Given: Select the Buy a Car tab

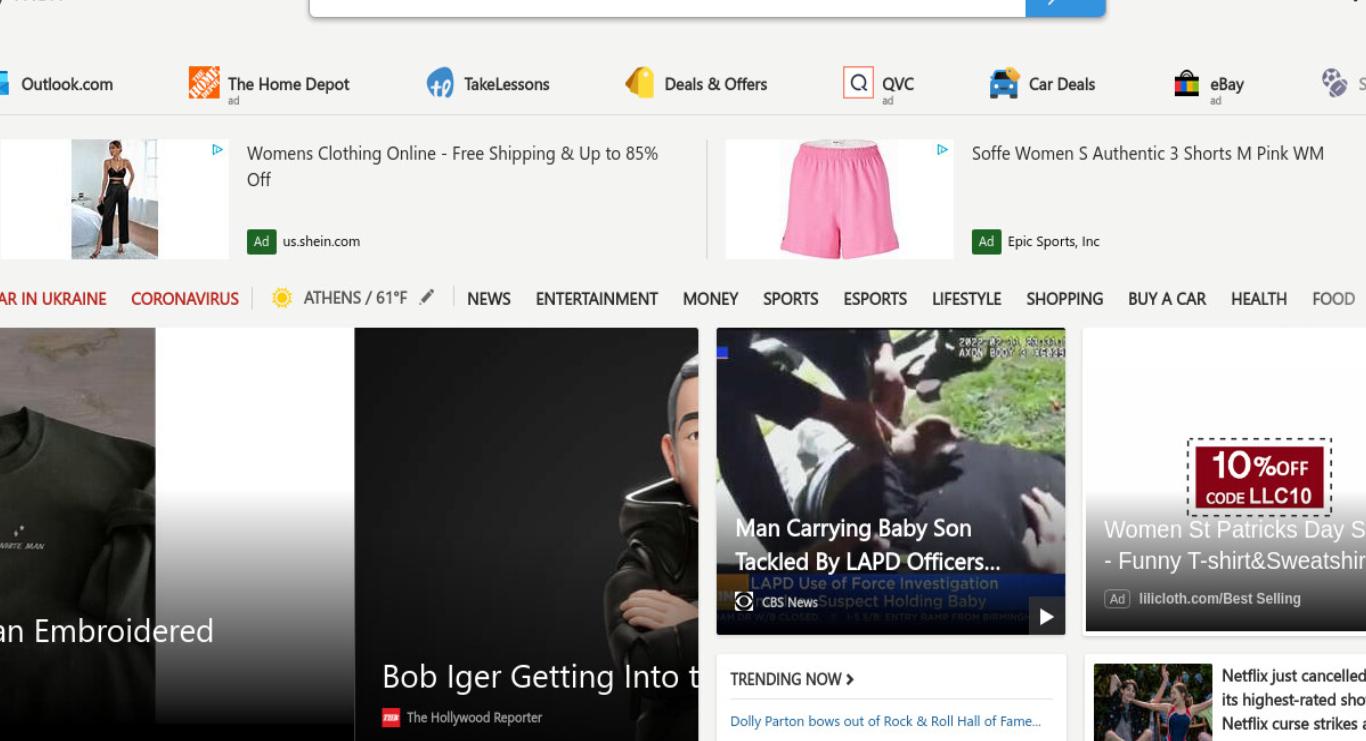Looking at the screenshot, I should (1167, 298).
